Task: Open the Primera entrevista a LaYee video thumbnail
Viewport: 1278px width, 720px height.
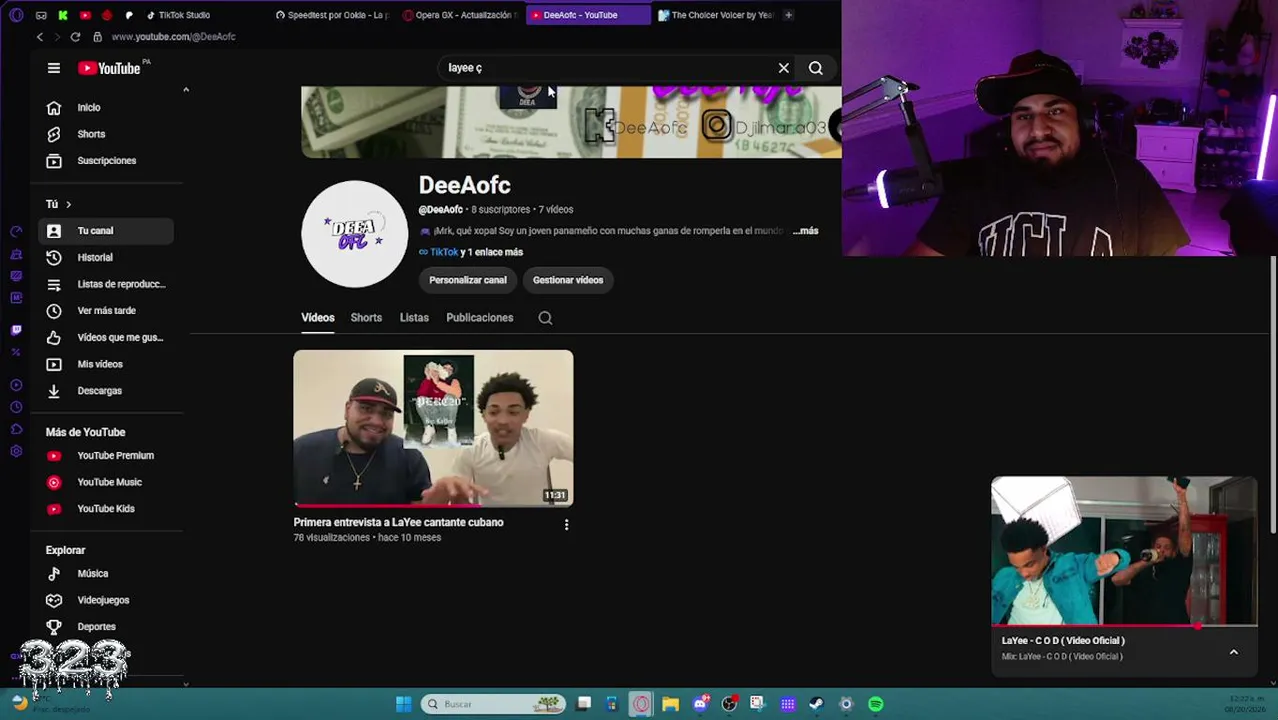Action: click(x=433, y=428)
